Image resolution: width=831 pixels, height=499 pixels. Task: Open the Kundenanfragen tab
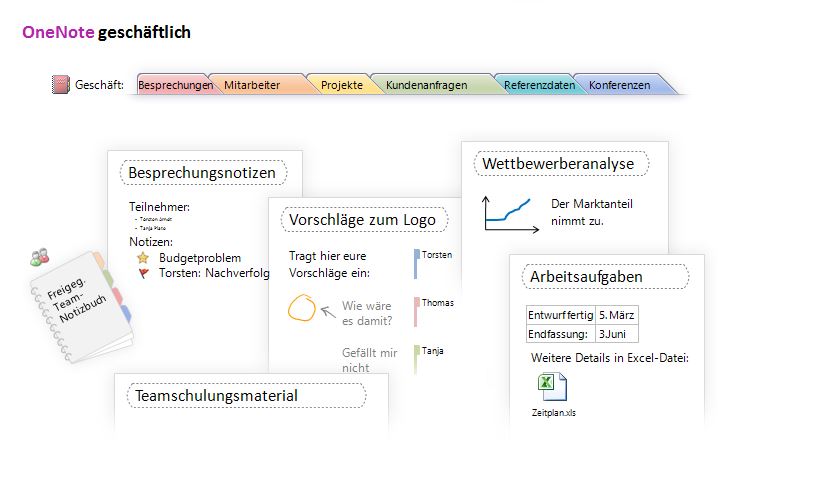[x=427, y=85]
